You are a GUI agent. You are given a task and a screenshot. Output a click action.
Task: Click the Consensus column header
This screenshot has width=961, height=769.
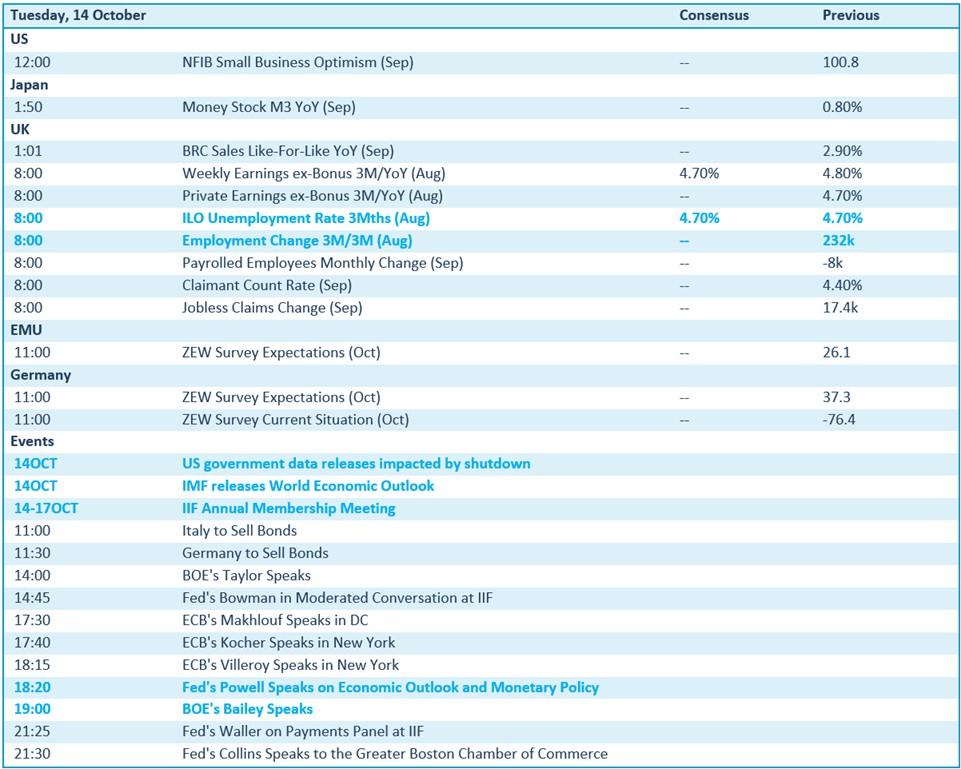click(x=716, y=16)
